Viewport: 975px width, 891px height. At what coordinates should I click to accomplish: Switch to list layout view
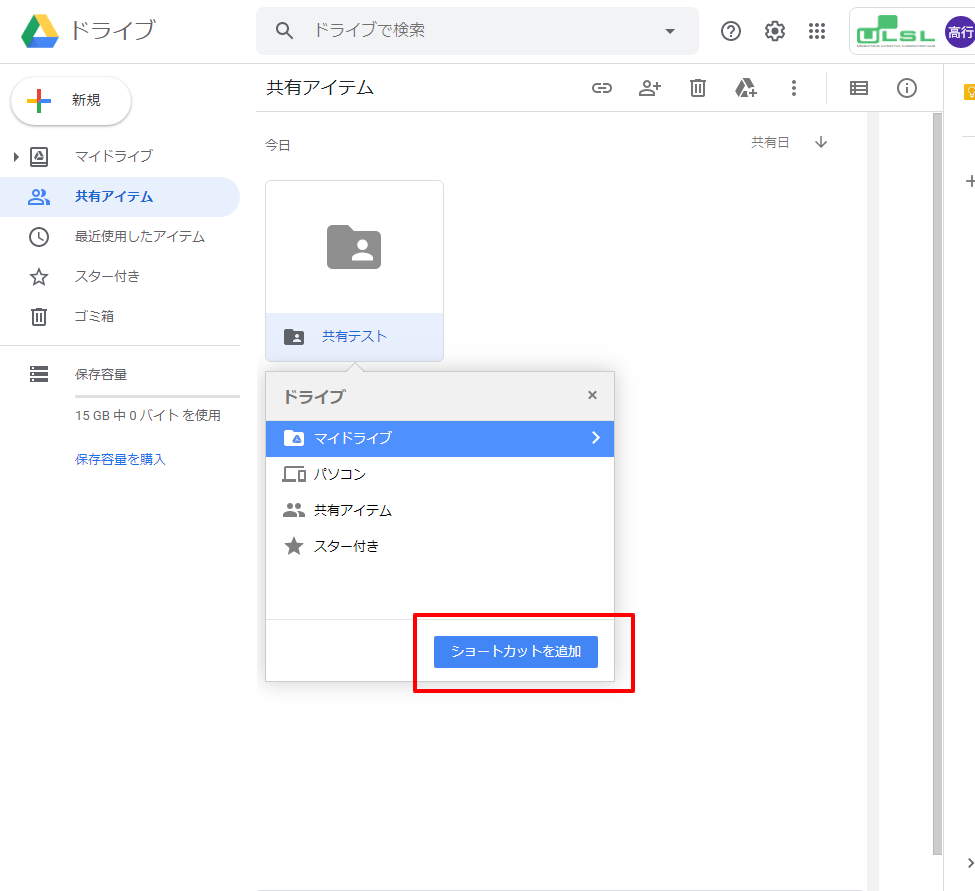(858, 88)
